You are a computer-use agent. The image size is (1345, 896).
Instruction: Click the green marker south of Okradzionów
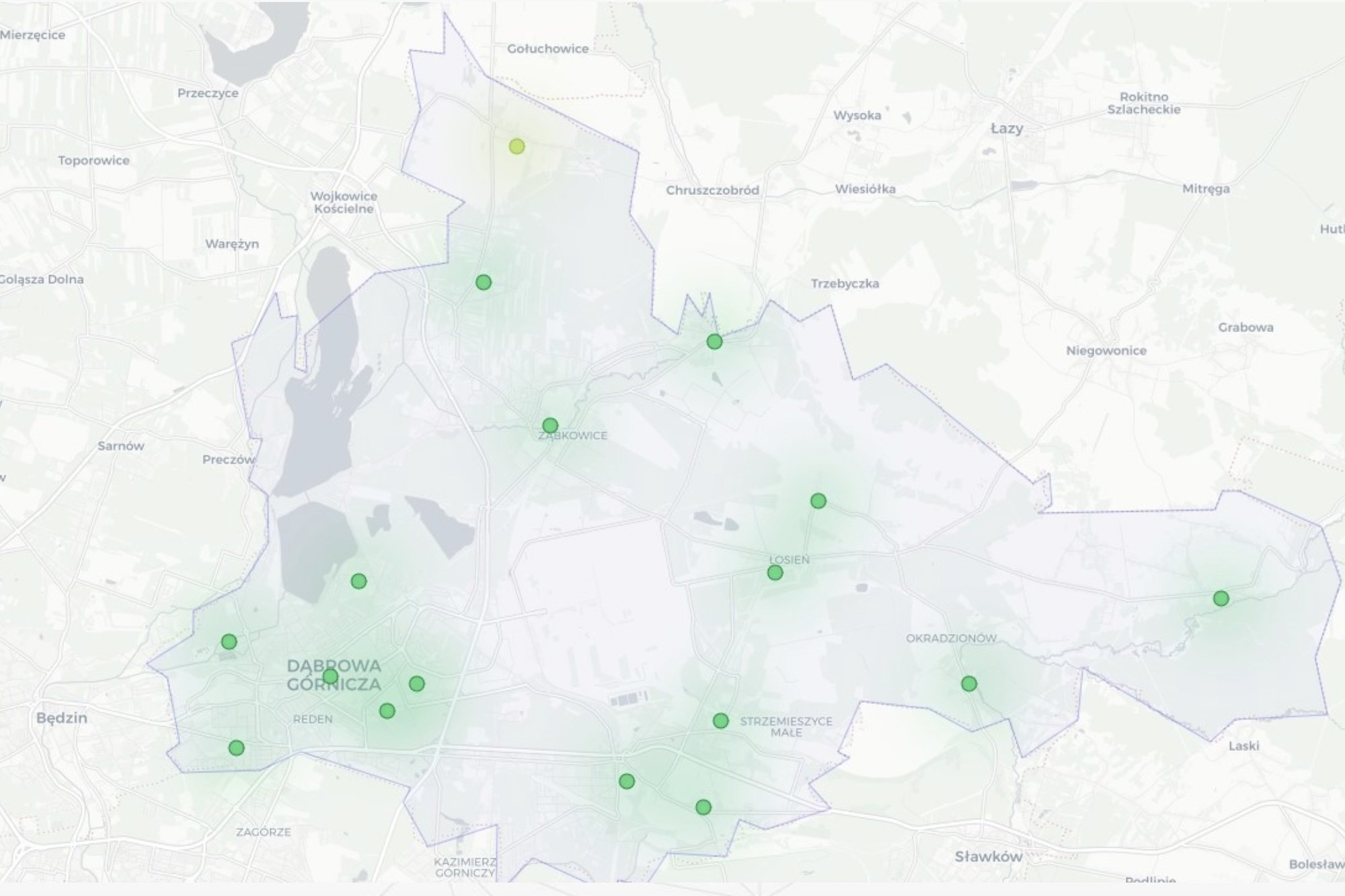(968, 684)
